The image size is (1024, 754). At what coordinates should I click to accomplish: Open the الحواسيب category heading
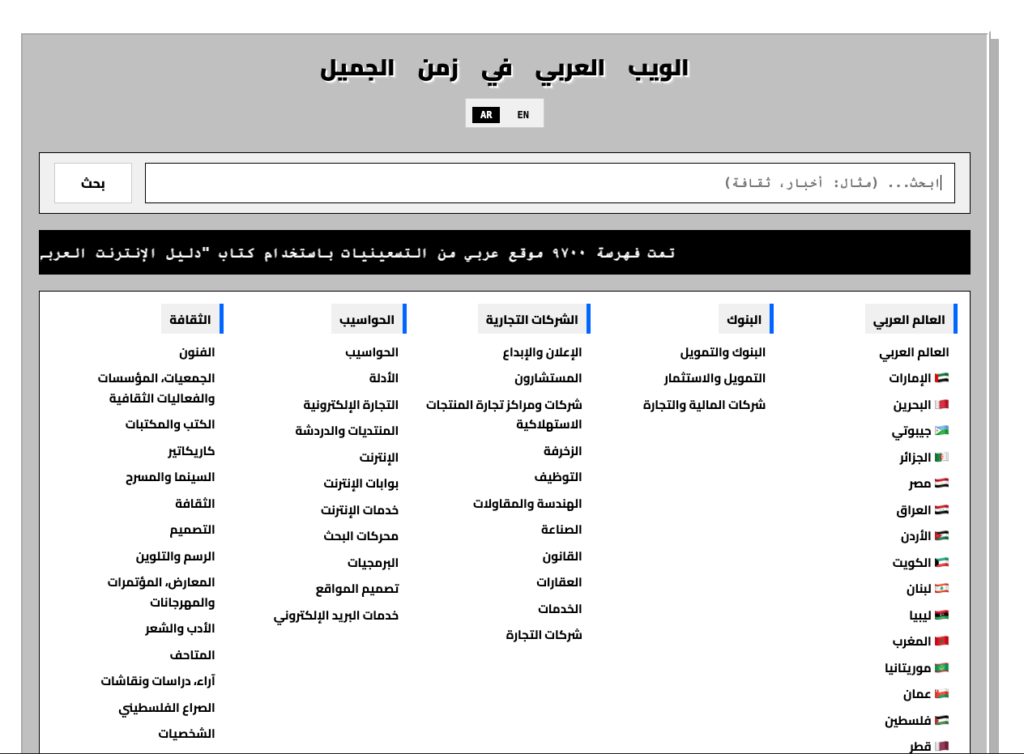point(367,320)
